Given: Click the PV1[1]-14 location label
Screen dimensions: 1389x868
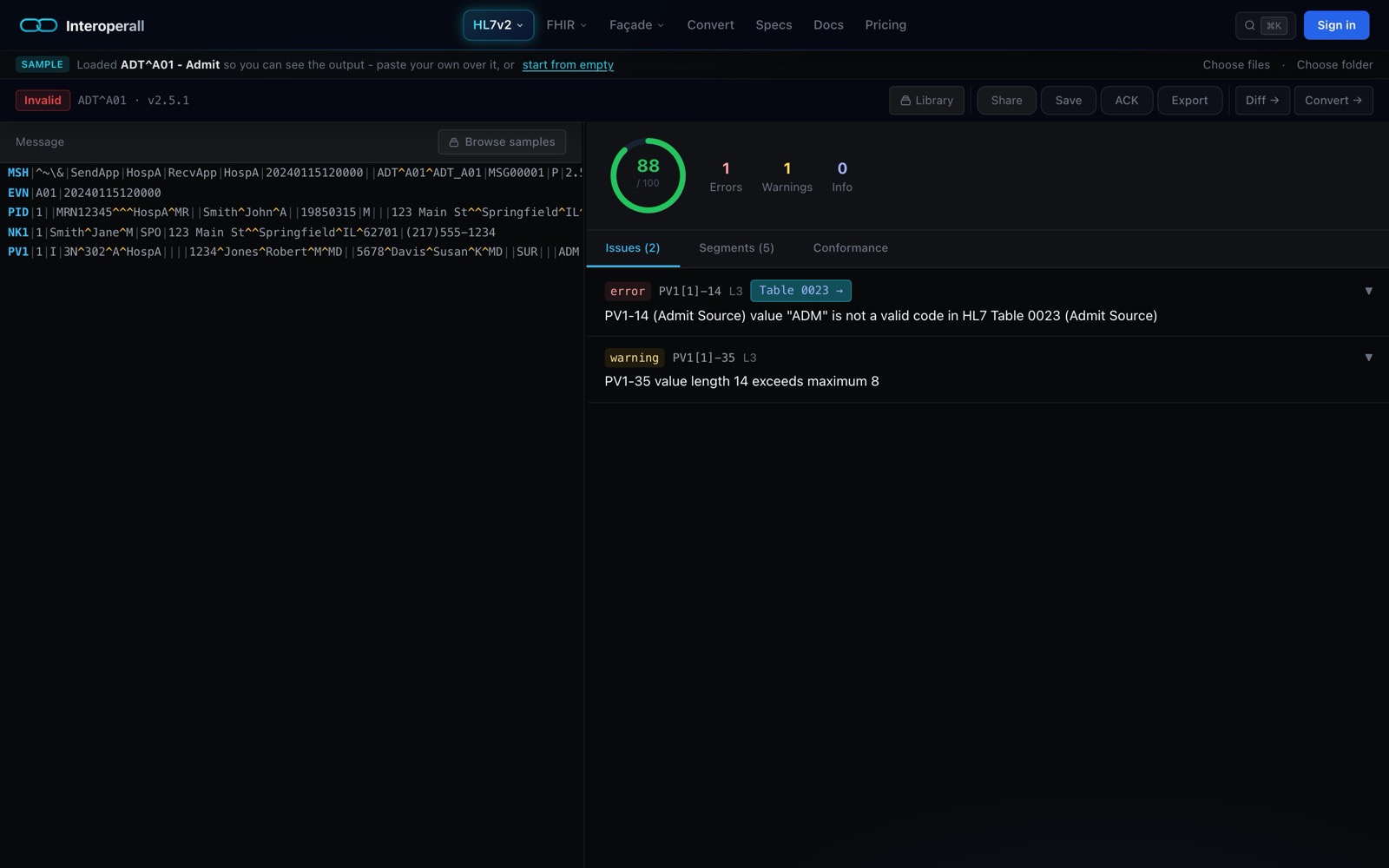Looking at the screenshot, I should pyautogui.click(x=689, y=292).
